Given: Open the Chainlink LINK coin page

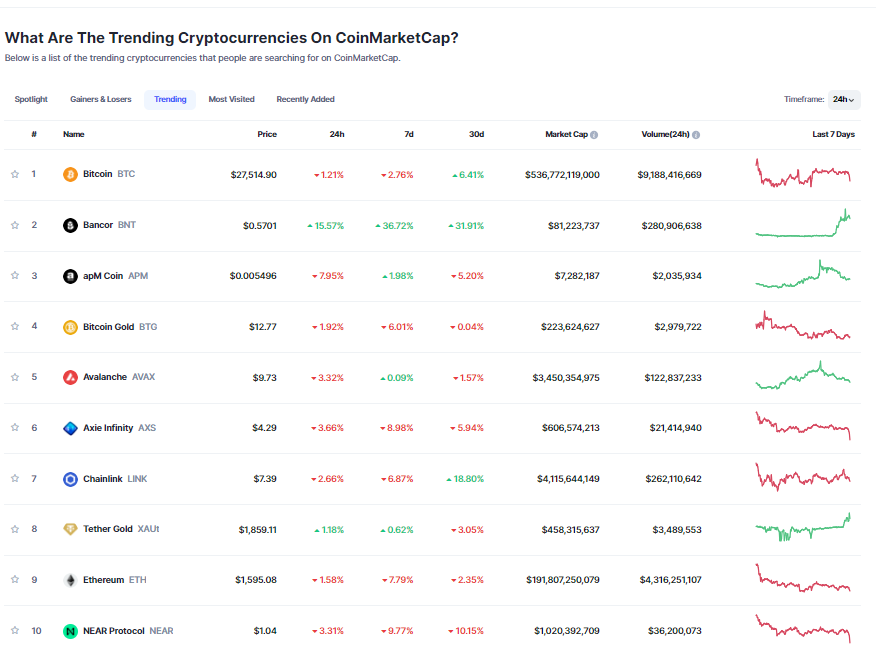Looking at the screenshot, I should 115,478.
